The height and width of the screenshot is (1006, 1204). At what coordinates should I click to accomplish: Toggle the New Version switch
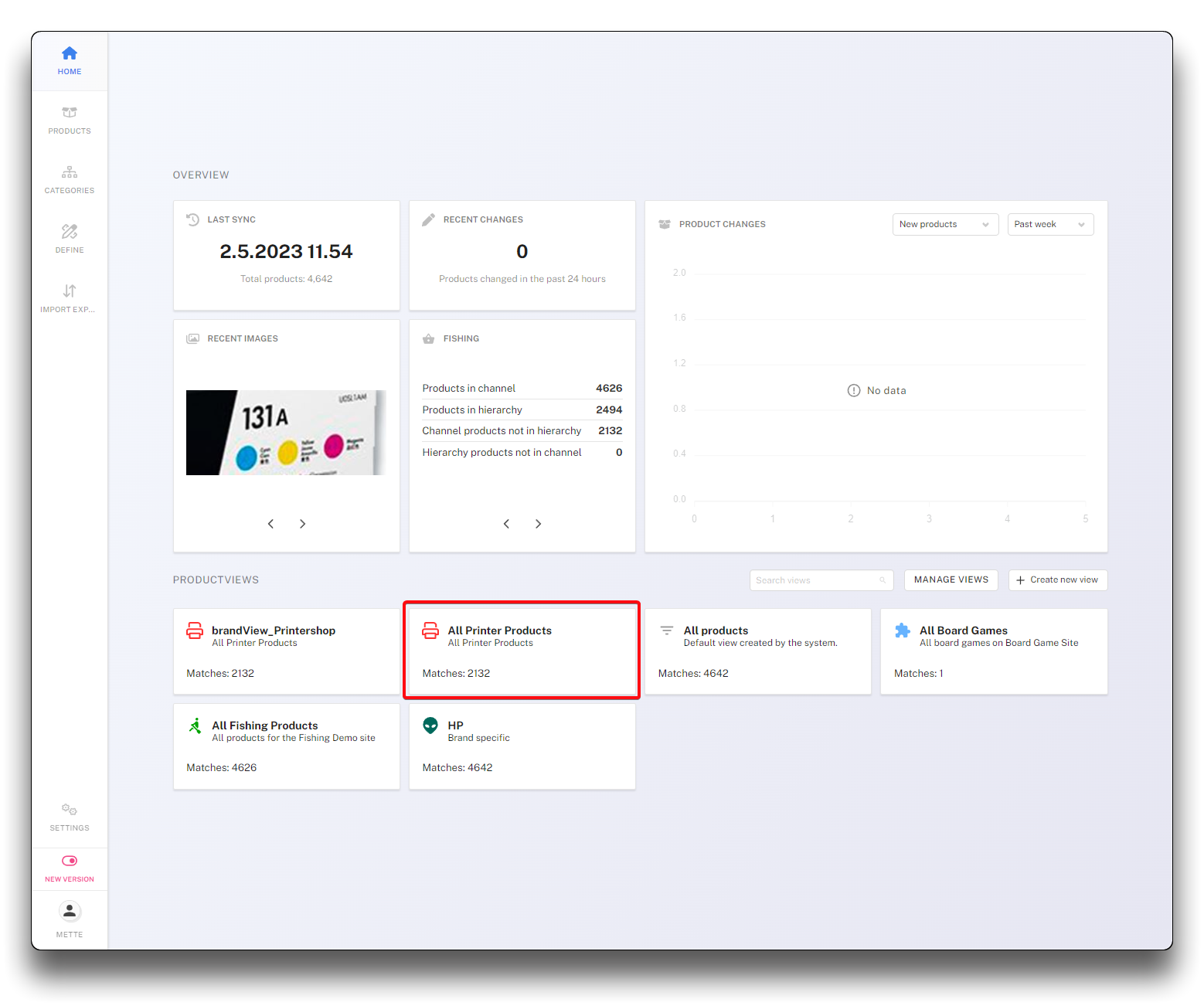click(x=70, y=861)
